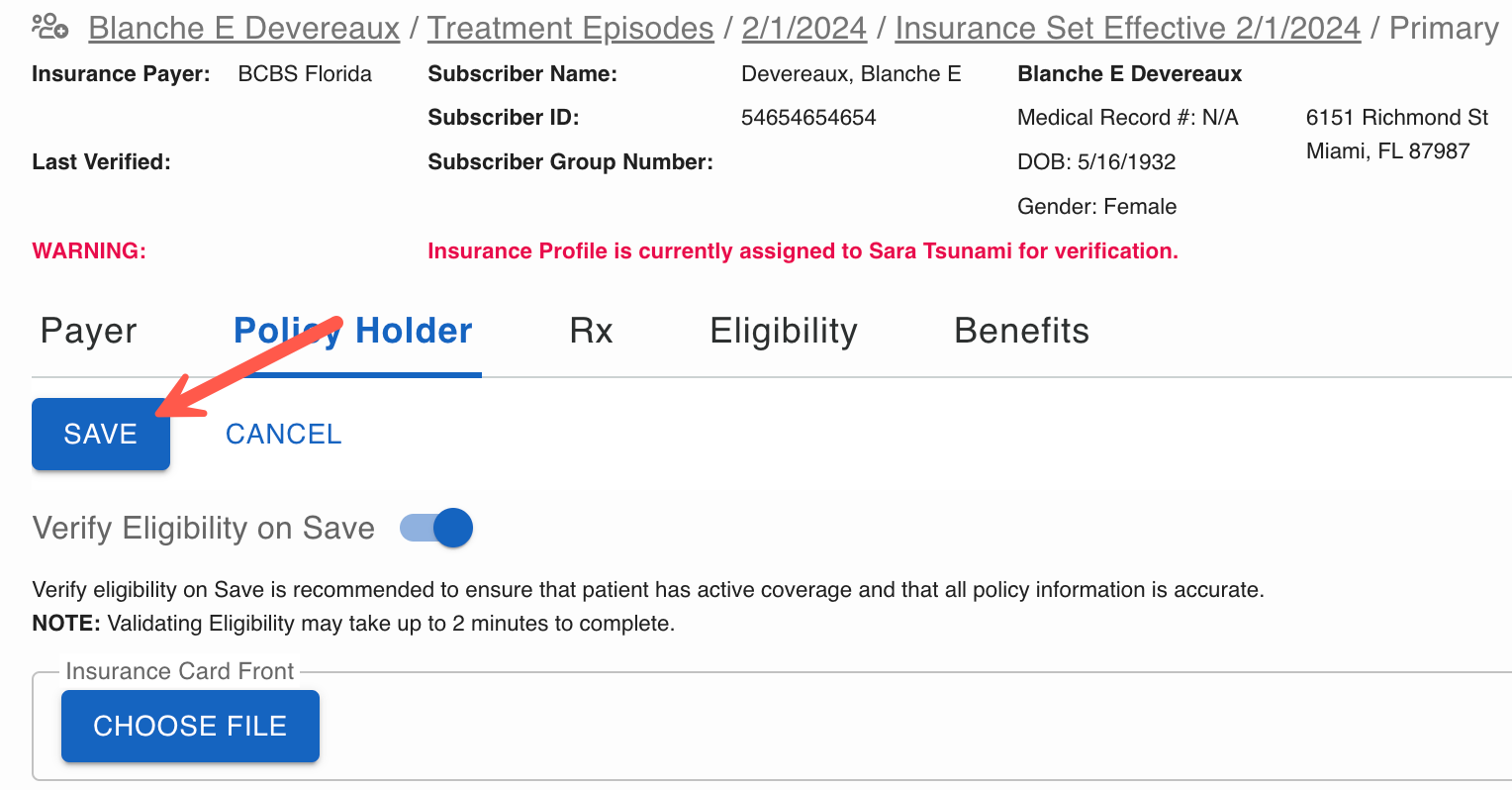
Task: Click the bold Blanche E Devereaux patient name
Action: (1130, 74)
